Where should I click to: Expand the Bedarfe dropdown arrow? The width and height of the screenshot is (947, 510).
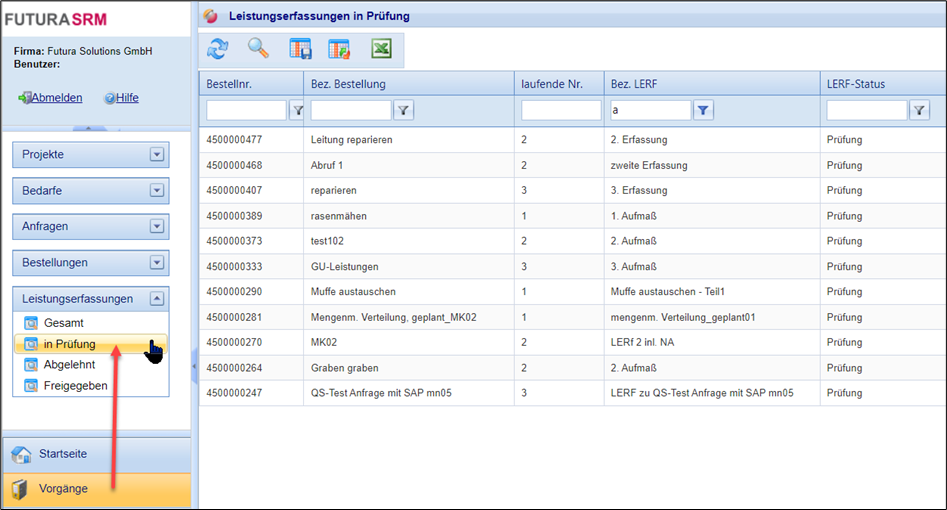pos(156,191)
